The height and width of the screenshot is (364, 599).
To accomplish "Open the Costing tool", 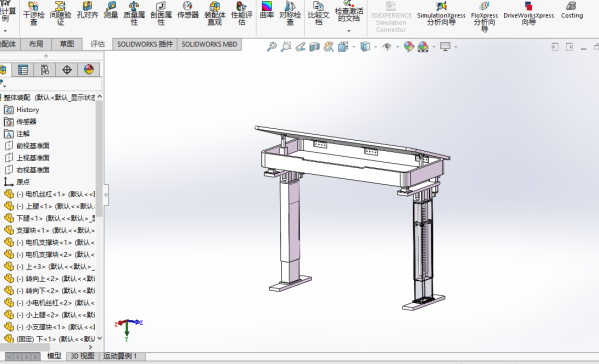I will (572, 10).
